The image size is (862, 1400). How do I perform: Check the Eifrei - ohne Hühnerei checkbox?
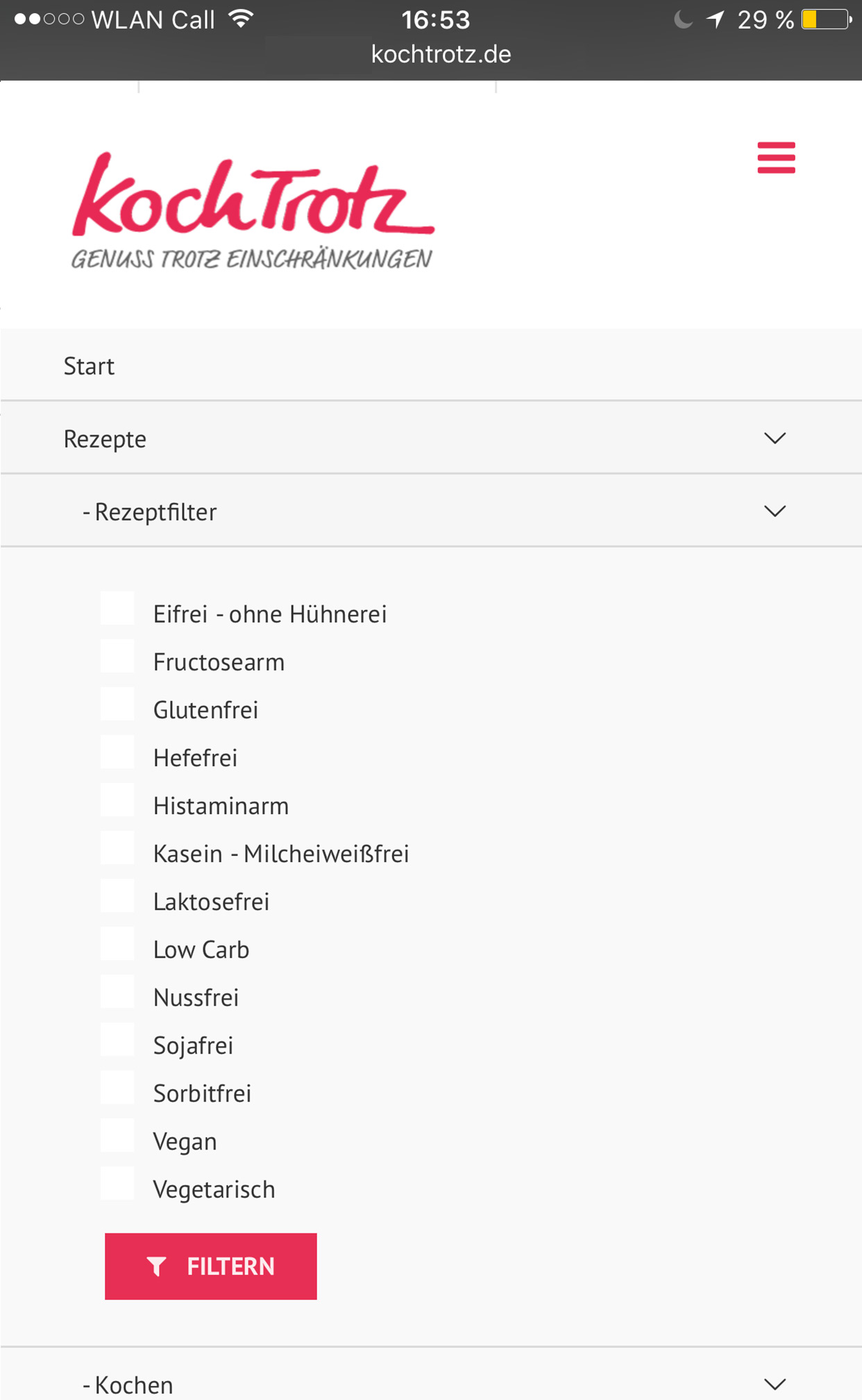[117, 609]
